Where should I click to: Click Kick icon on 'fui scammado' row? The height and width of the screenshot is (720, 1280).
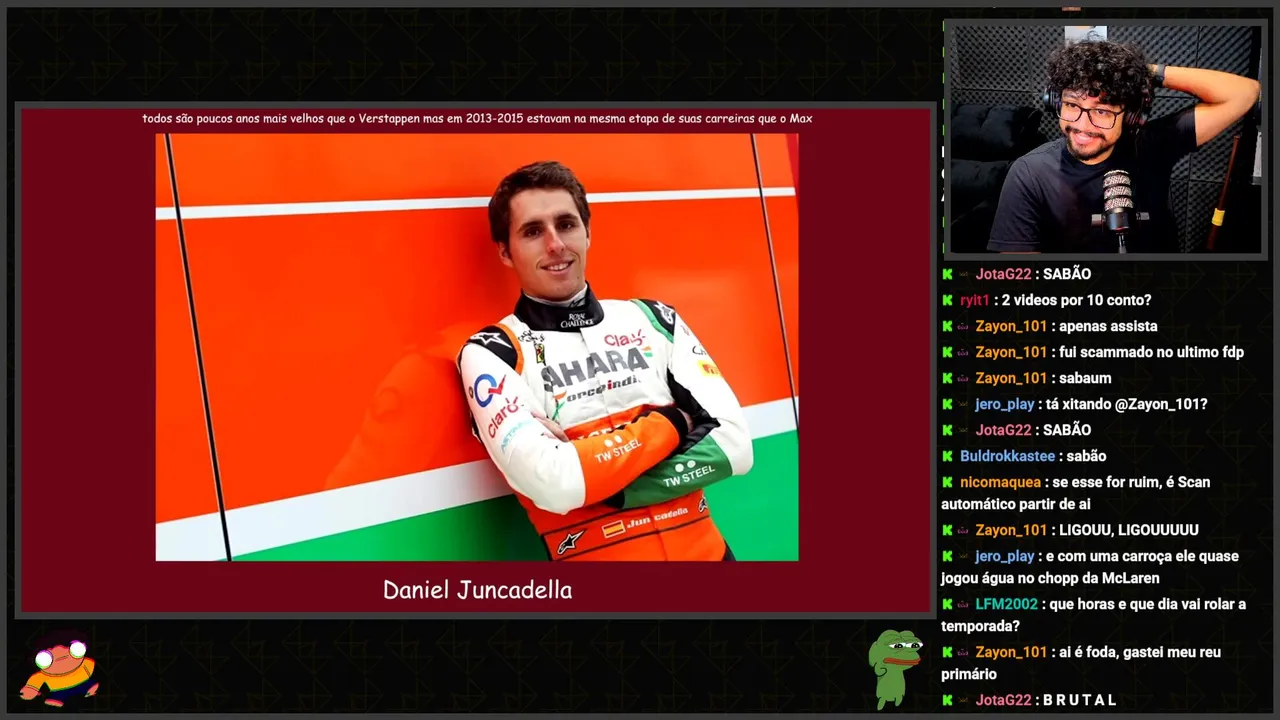click(x=947, y=352)
